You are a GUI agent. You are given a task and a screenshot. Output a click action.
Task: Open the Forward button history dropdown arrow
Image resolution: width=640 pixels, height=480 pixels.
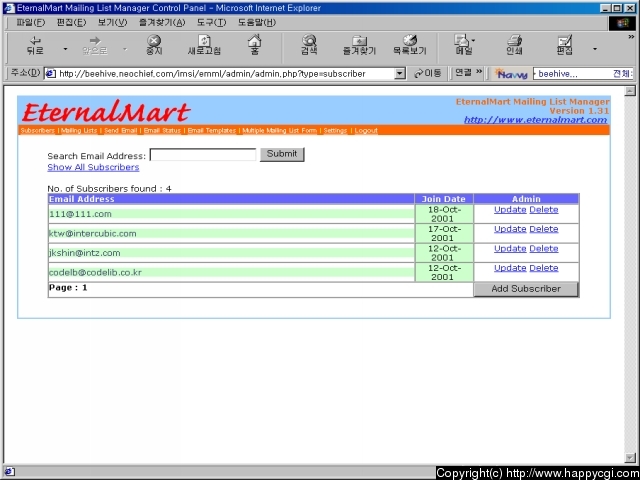point(125,49)
